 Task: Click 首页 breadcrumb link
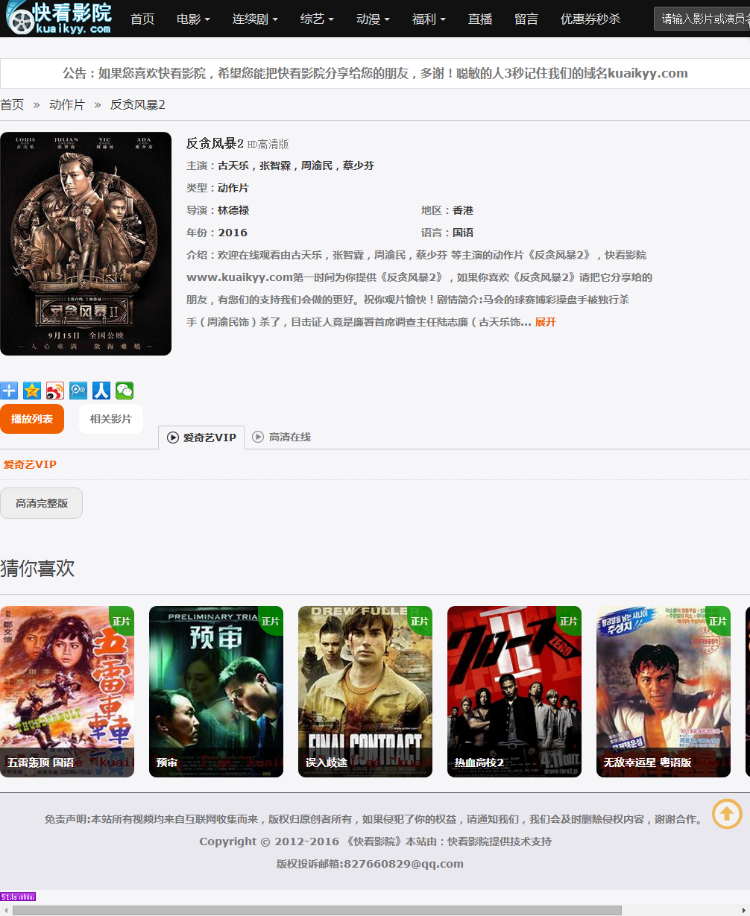pyautogui.click(x=12, y=105)
